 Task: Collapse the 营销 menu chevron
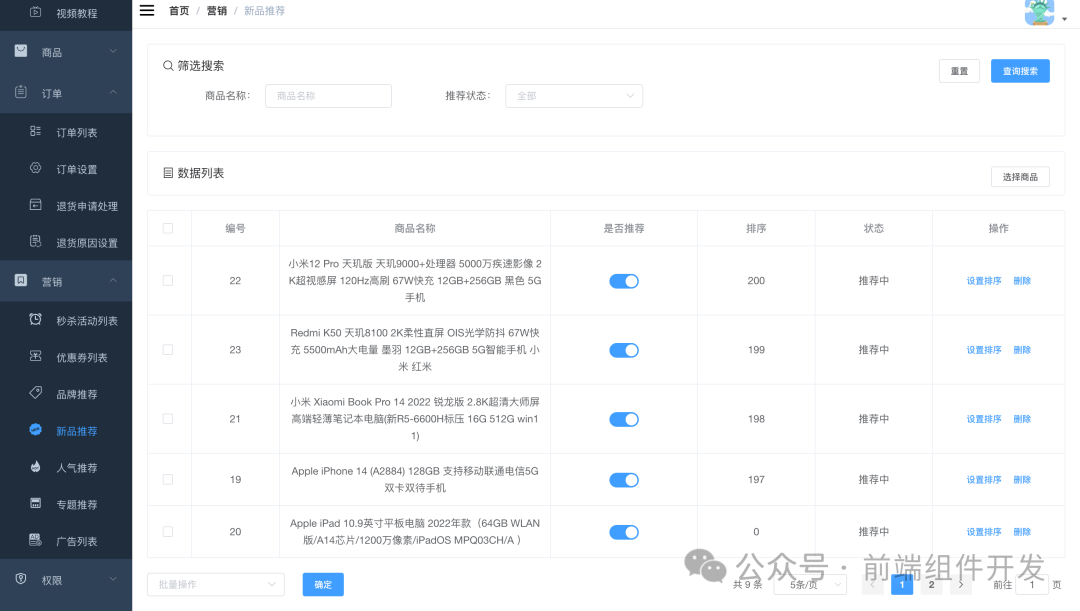click(113, 280)
